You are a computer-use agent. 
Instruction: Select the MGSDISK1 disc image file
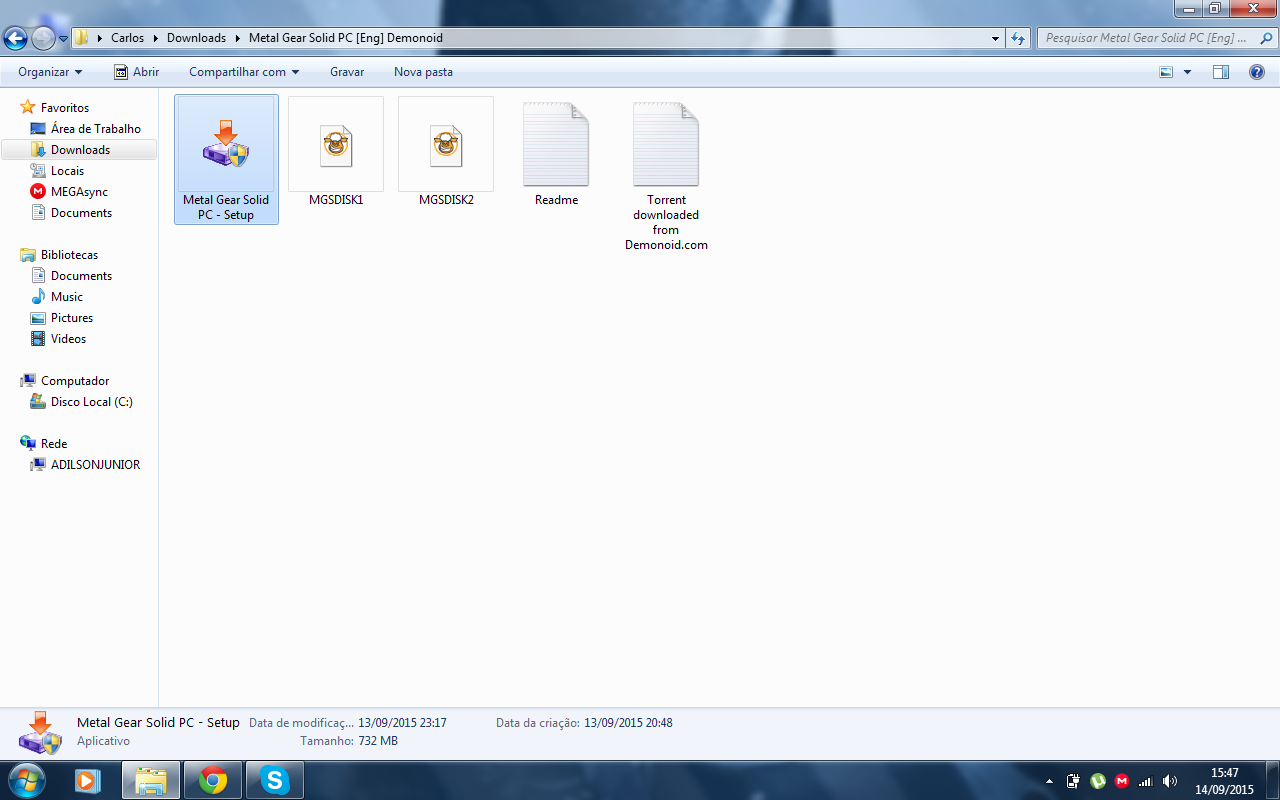tap(336, 152)
